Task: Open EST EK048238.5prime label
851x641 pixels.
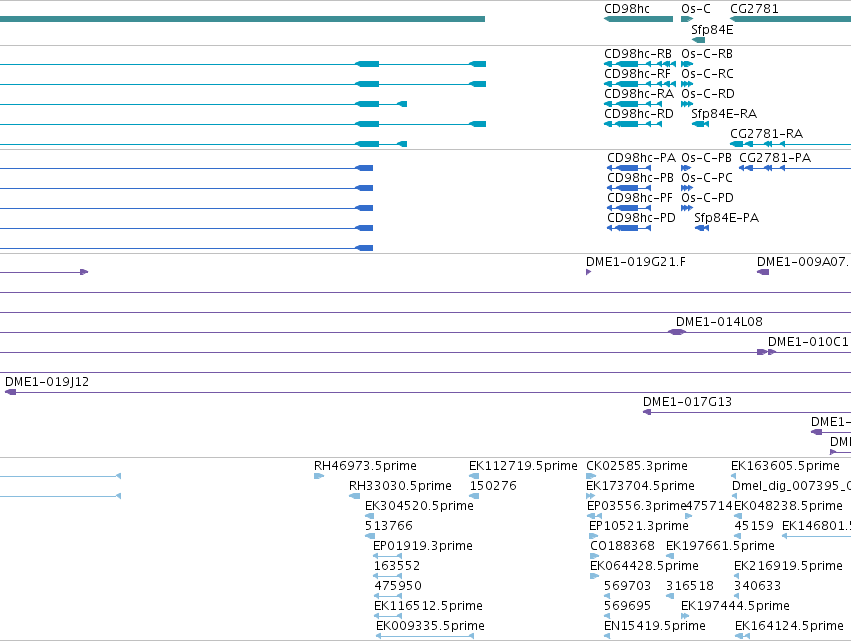Action: point(788,506)
